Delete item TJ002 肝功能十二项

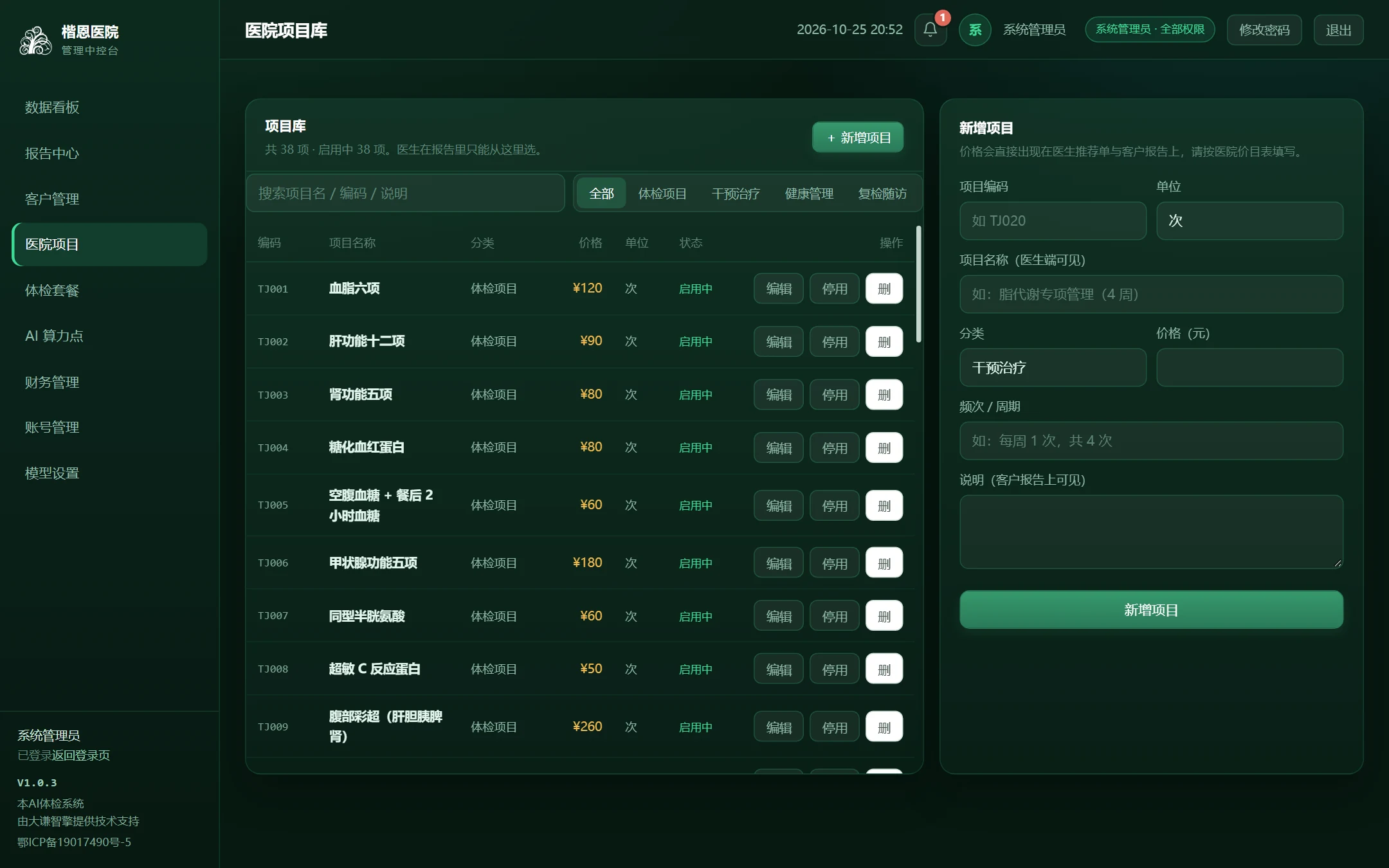pos(884,341)
